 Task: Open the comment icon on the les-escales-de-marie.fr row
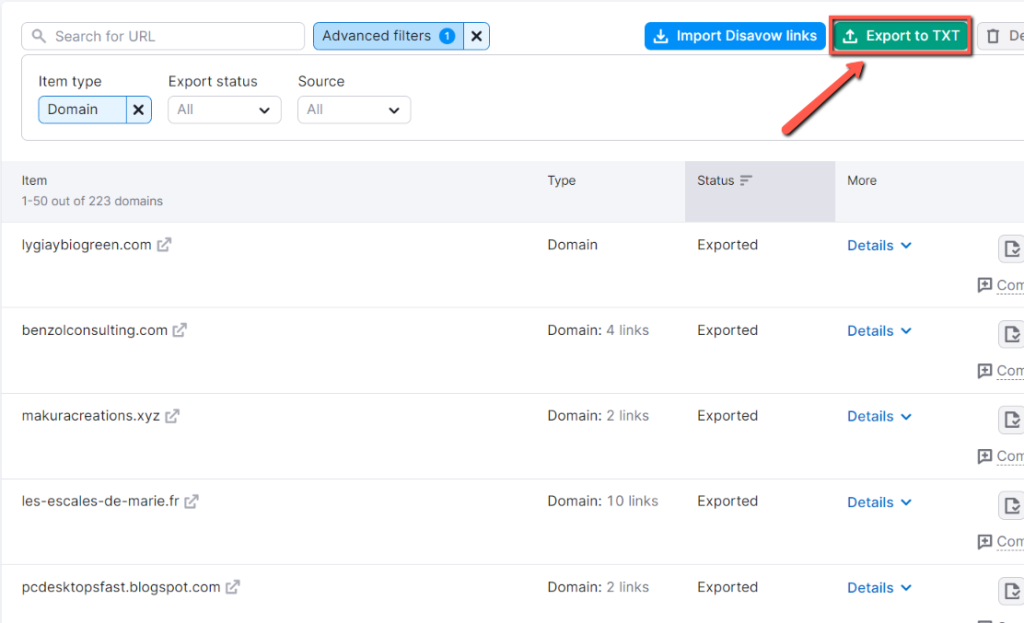986,541
